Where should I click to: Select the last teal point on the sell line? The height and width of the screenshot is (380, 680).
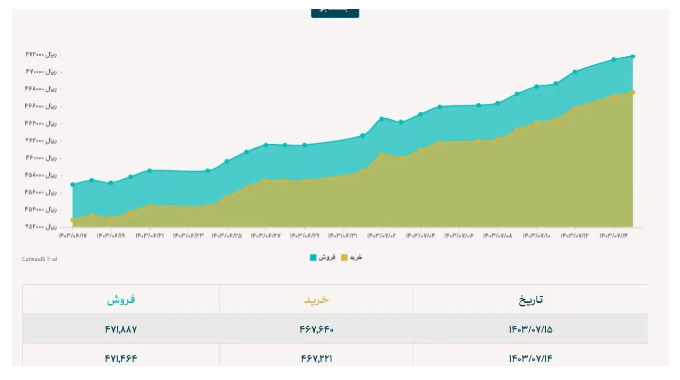tap(633, 56)
